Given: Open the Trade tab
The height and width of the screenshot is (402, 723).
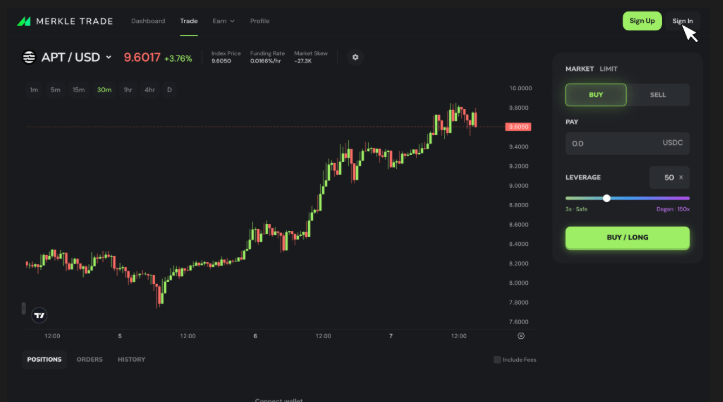Looking at the screenshot, I should tap(189, 21).
